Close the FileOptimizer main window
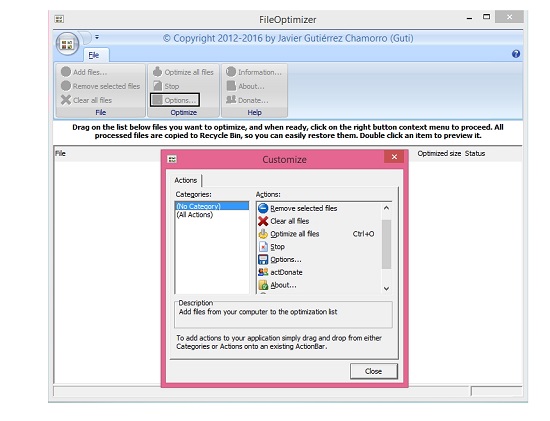 coord(509,16)
